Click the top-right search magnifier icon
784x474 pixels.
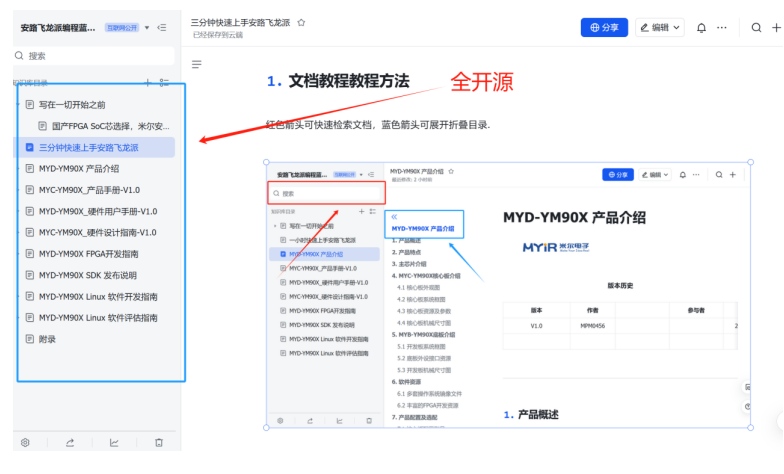[x=757, y=28]
